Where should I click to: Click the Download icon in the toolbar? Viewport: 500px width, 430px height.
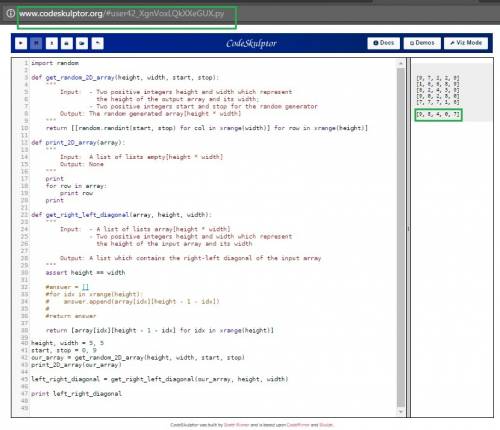52,43
